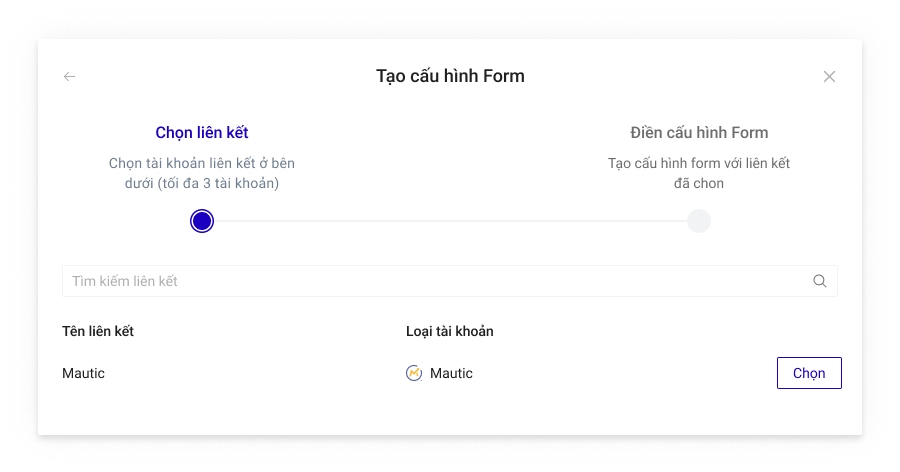Select the Mautic name in link column
This screenshot has width=900, height=472.
click(x=84, y=373)
